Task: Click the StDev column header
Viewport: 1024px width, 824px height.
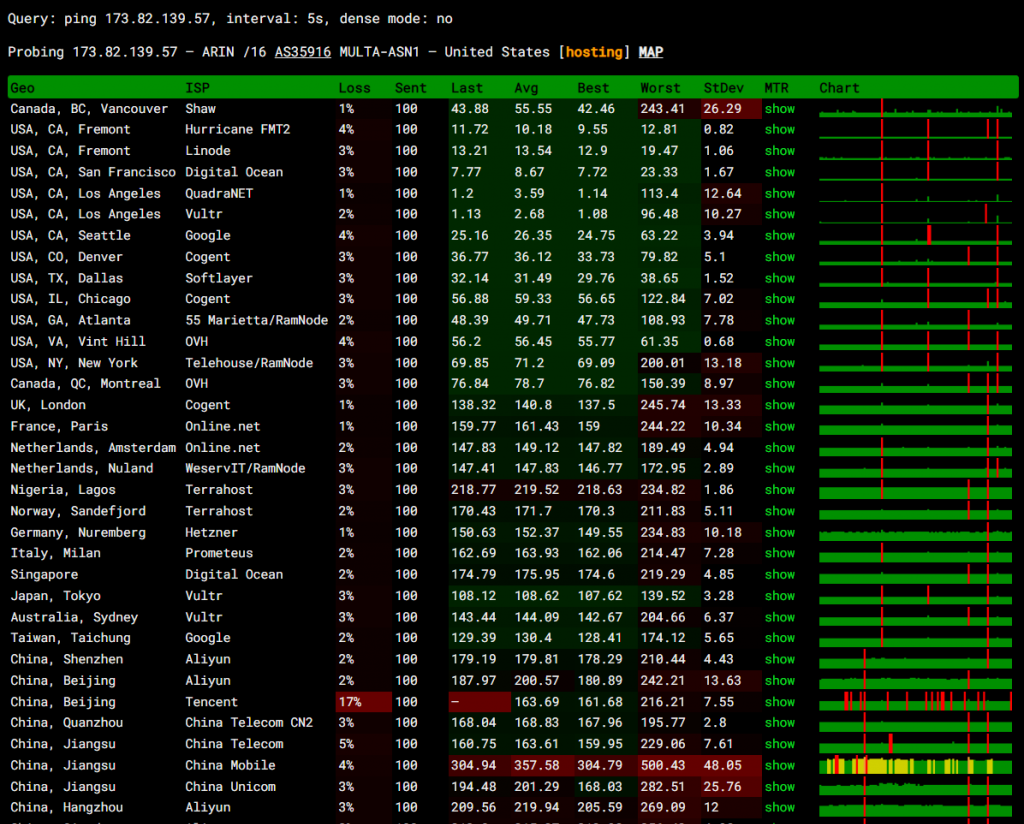Action: pyautogui.click(x=723, y=88)
